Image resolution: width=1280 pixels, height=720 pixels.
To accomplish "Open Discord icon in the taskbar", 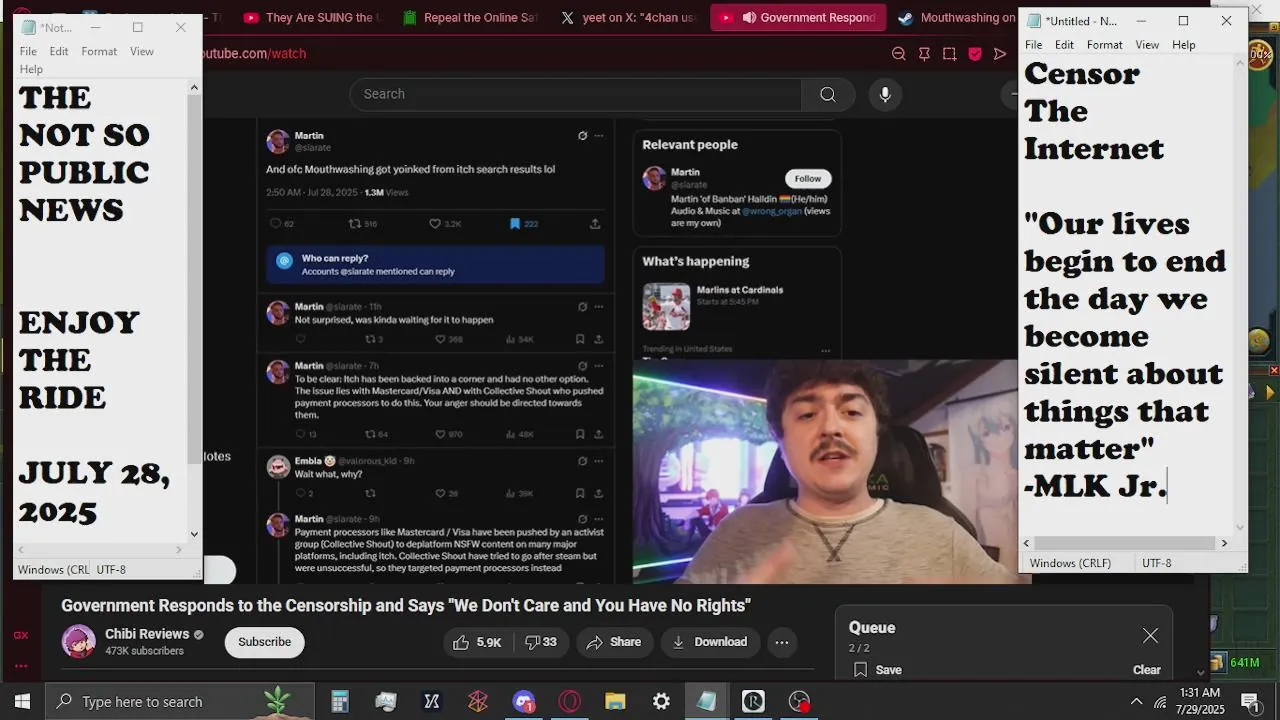I will pos(523,701).
